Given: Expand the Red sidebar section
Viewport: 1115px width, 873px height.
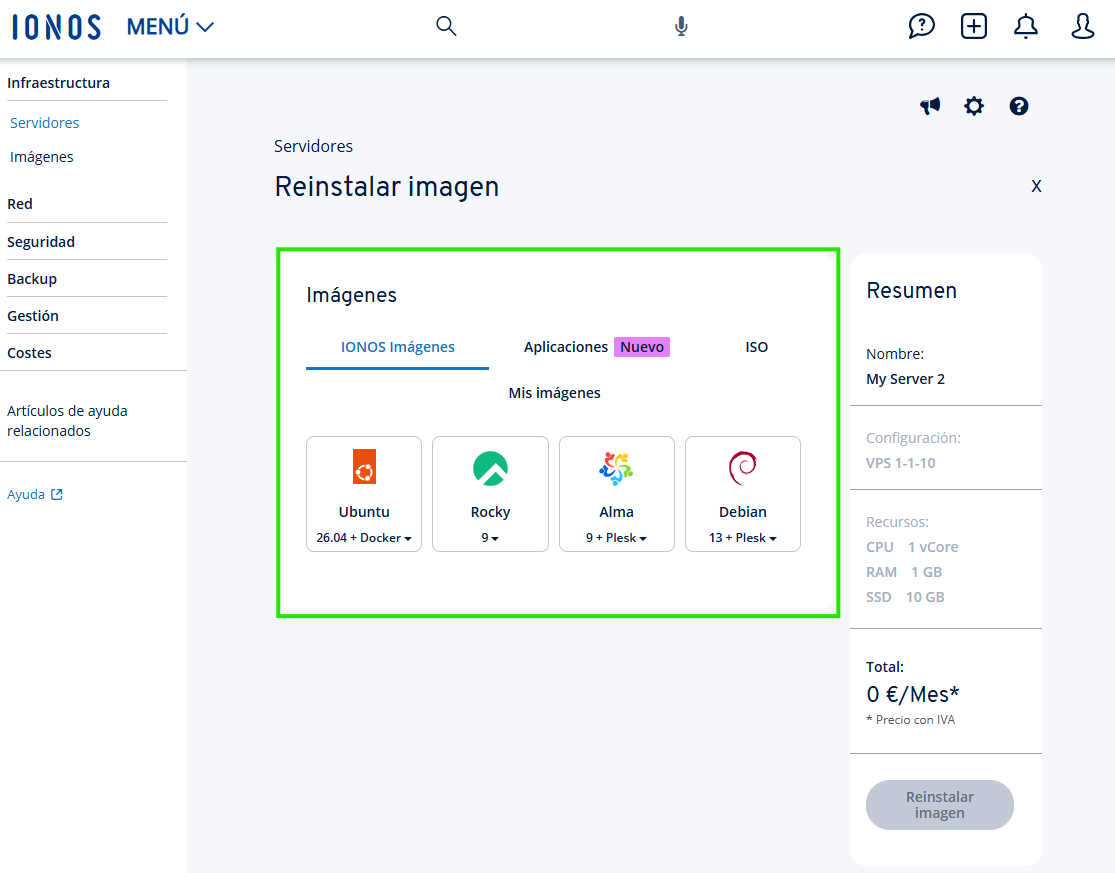Looking at the screenshot, I should point(20,204).
